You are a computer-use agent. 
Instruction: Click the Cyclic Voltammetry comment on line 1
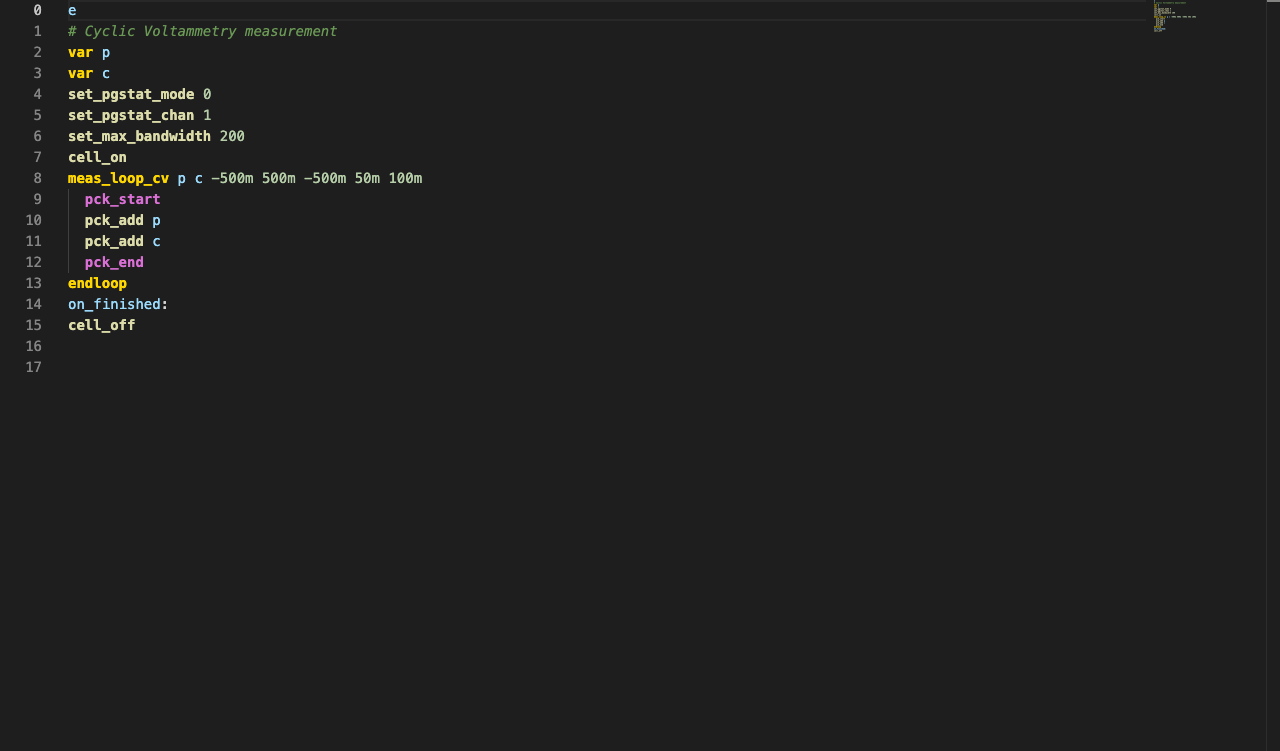[x=200, y=31]
